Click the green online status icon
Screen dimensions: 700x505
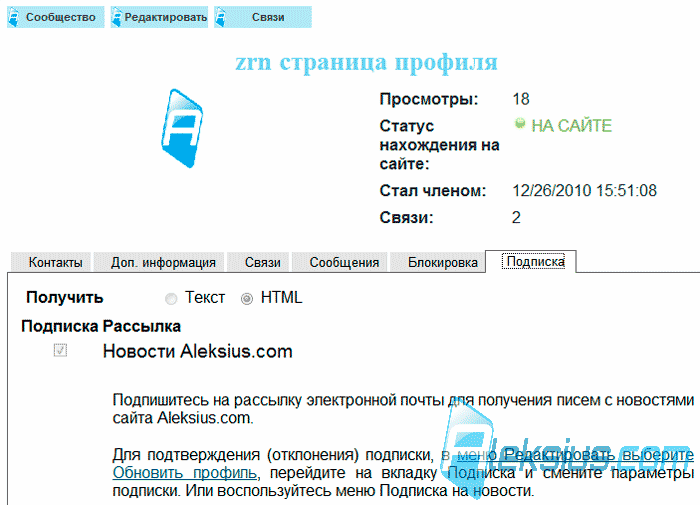click(520, 123)
